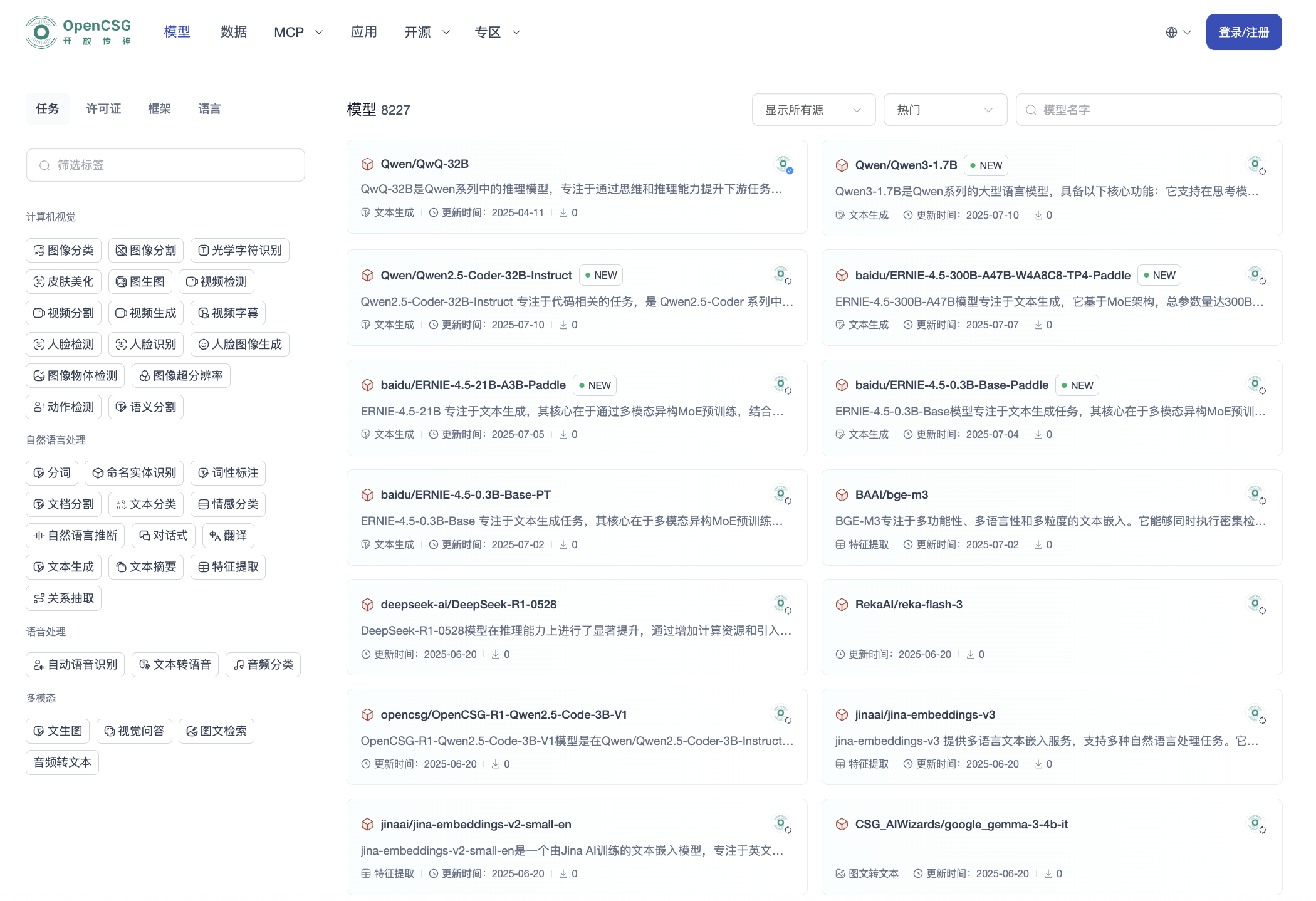Click download icon on Qwen3-1.7B card
Image resolution: width=1316 pixels, height=901 pixels.
[1038, 215]
